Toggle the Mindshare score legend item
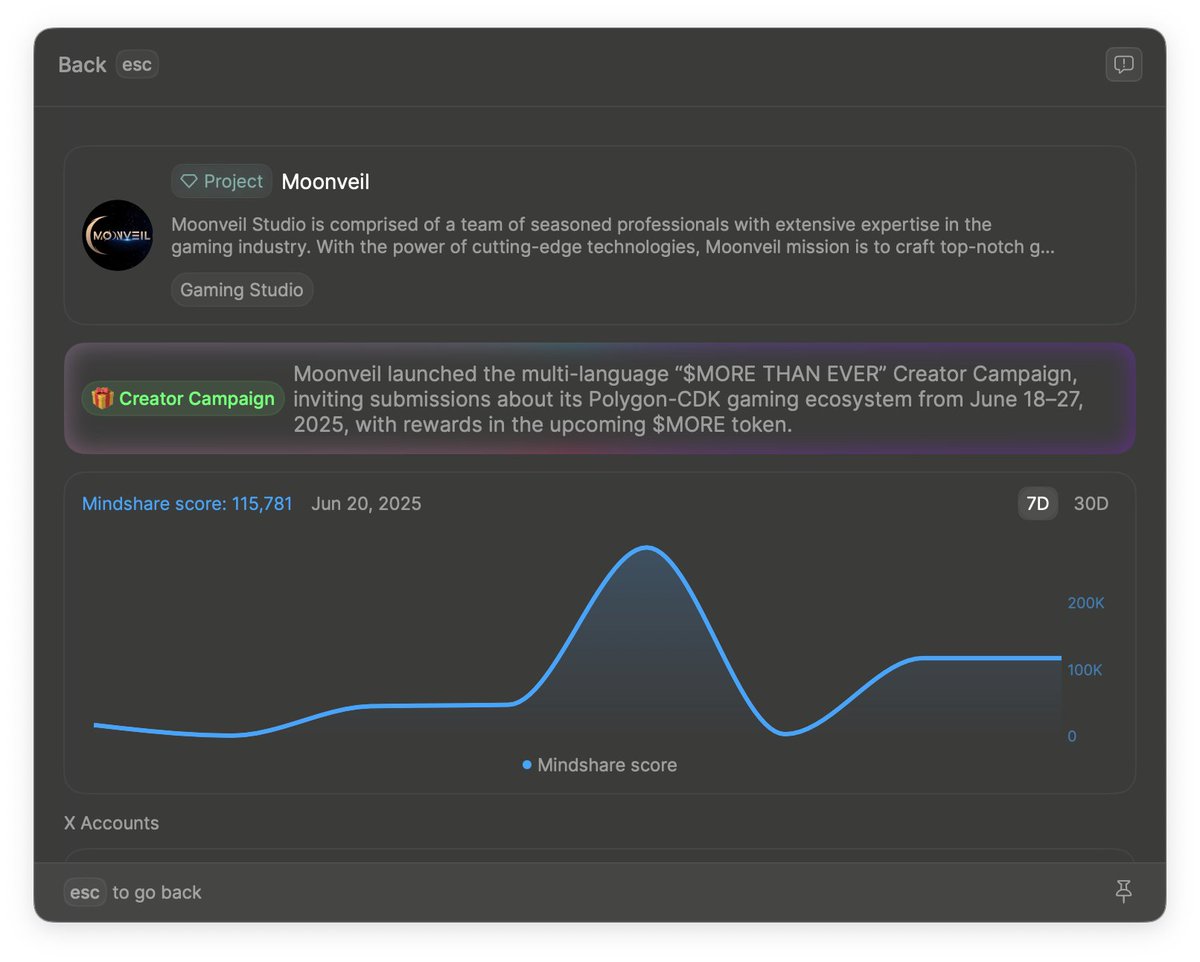Viewport: 1200px width, 962px height. pos(600,765)
